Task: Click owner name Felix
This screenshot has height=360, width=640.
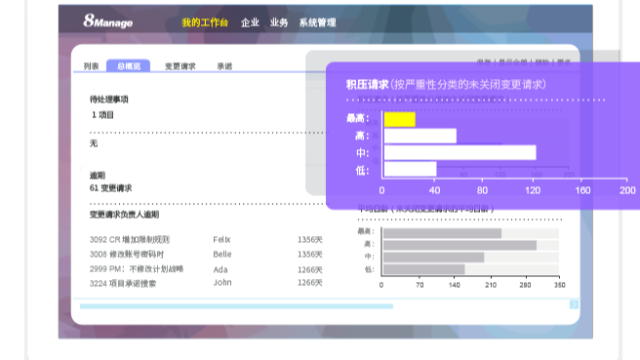Action: (x=222, y=240)
